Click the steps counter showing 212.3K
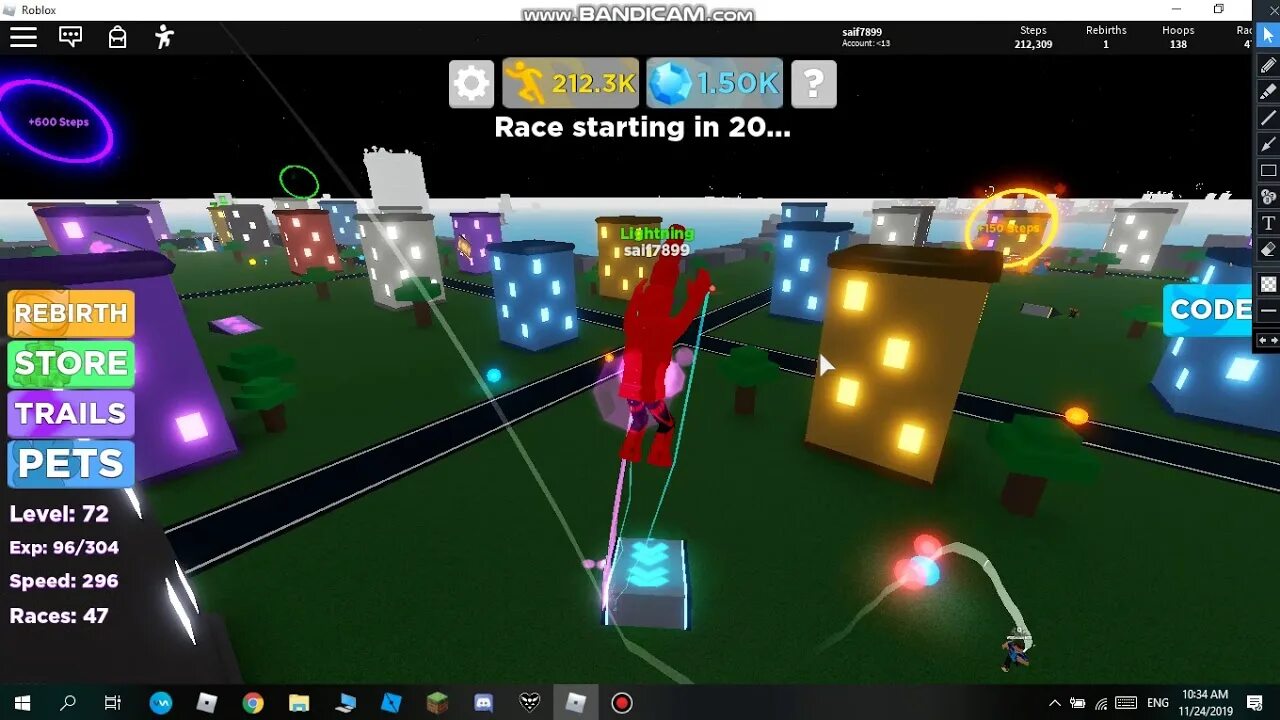The height and width of the screenshot is (720, 1280). [x=570, y=83]
